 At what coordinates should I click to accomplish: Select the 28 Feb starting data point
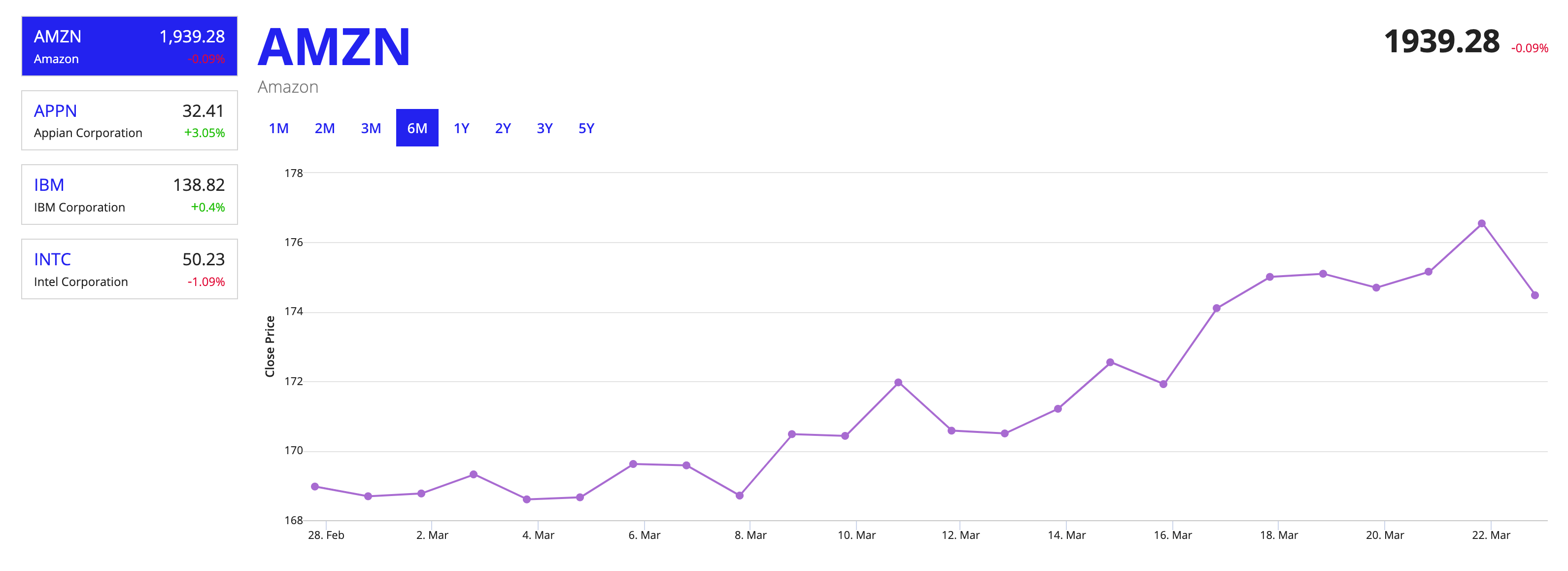click(x=314, y=486)
